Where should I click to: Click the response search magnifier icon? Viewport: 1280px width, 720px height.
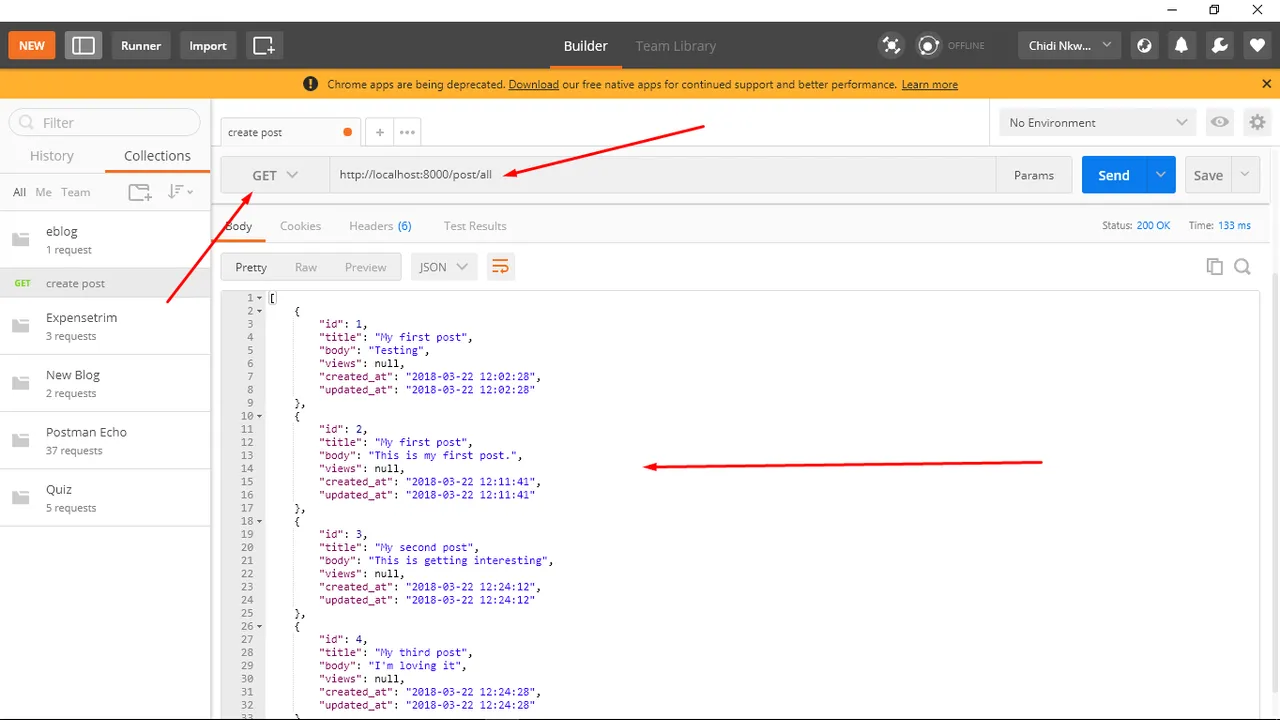click(x=1242, y=267)
